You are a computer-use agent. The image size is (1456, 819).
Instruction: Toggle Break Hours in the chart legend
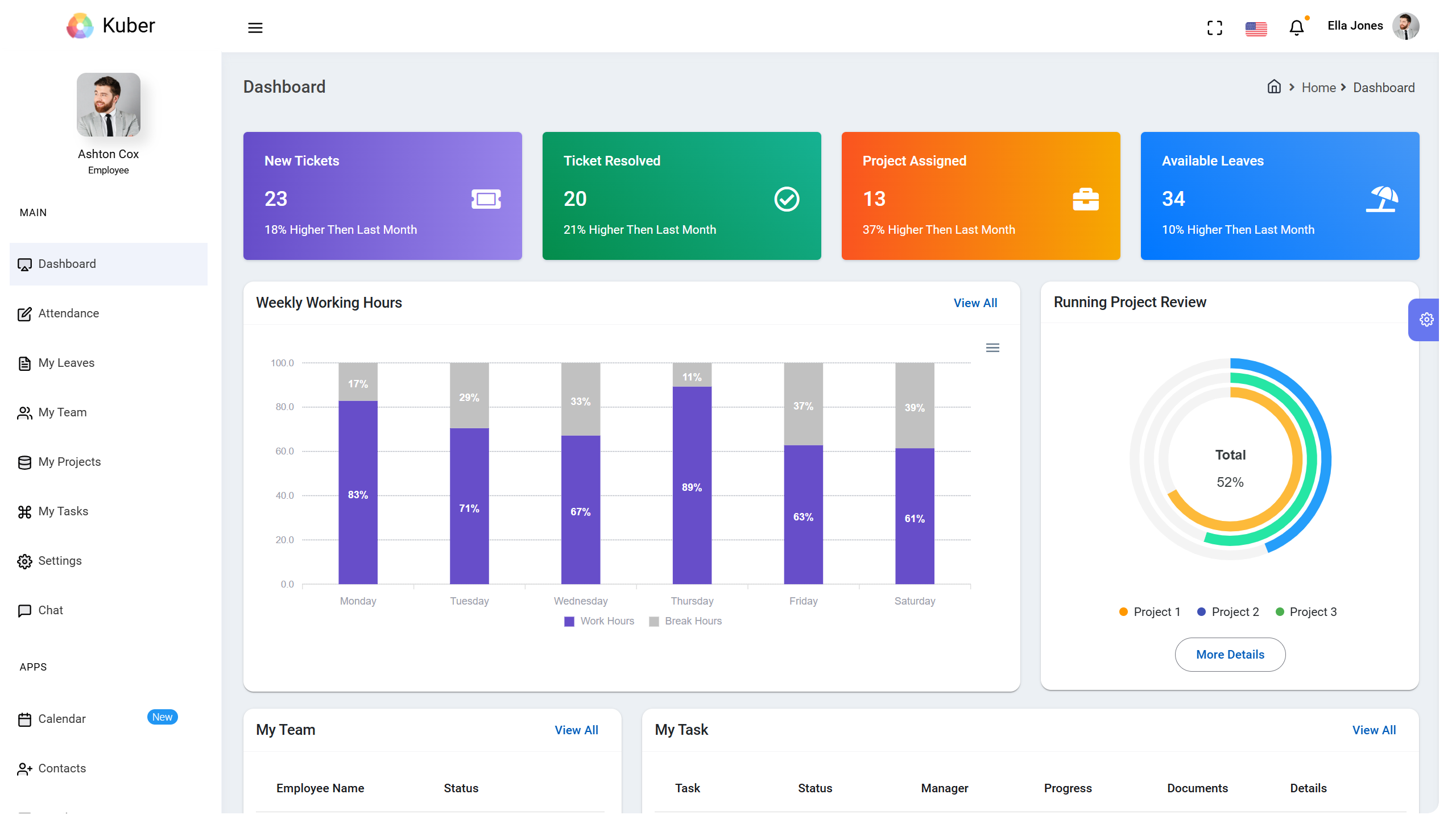685,621
